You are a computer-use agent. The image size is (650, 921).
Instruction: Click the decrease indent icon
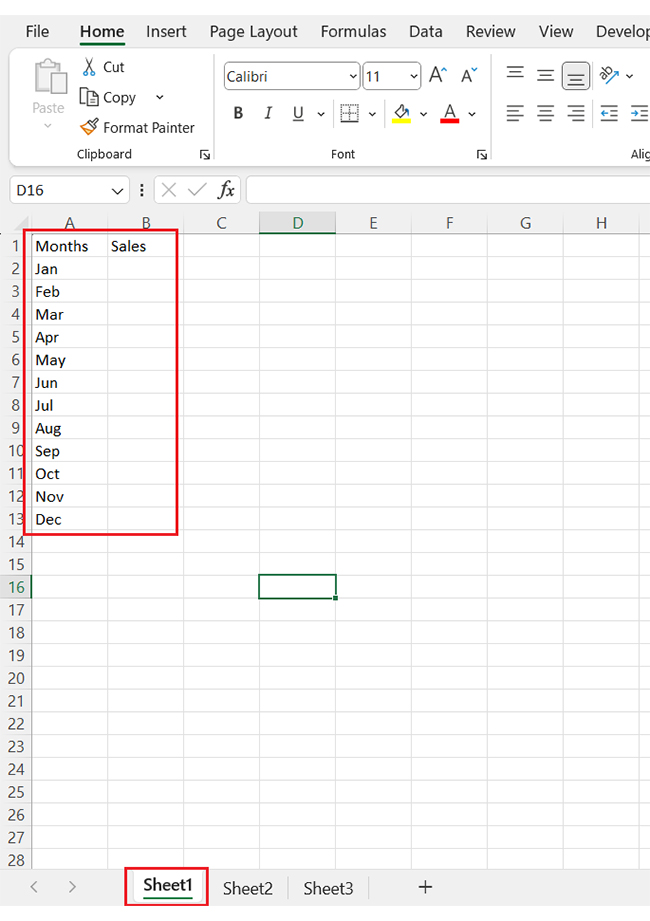(x=609, y=113)
